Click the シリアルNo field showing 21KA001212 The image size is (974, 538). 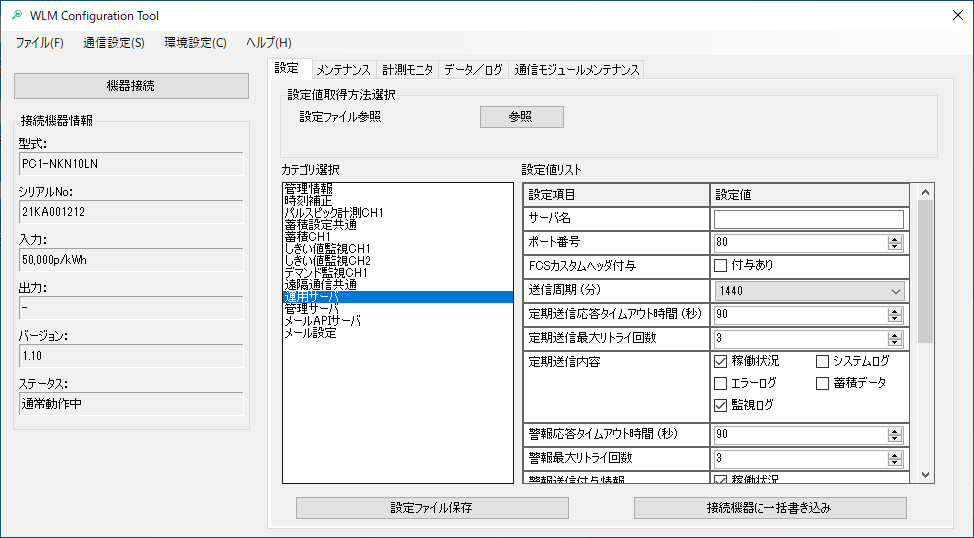point(131,212)
